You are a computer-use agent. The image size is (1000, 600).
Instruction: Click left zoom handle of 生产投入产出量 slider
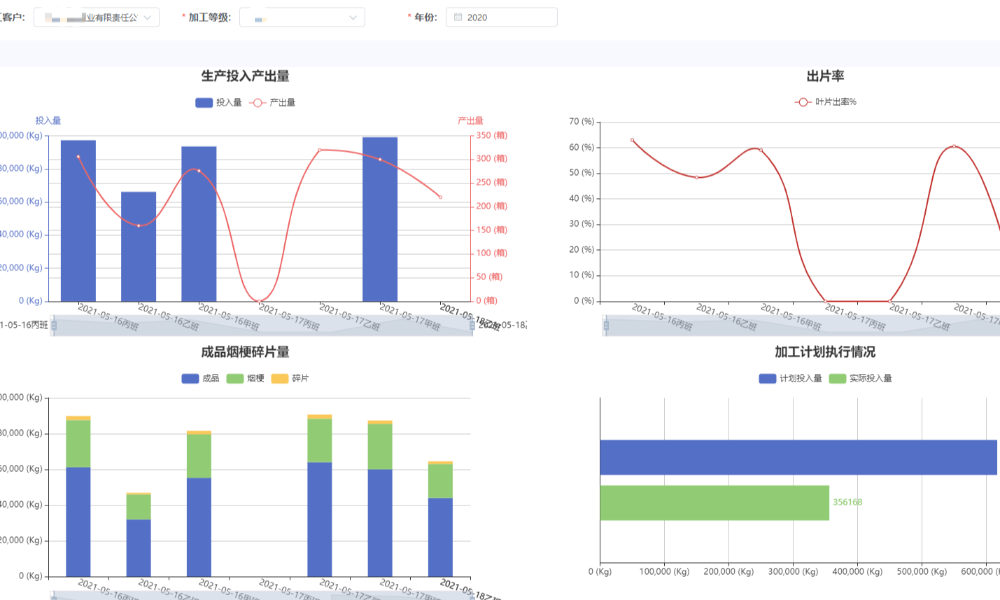pyautogui.click(x=52, y=325)
